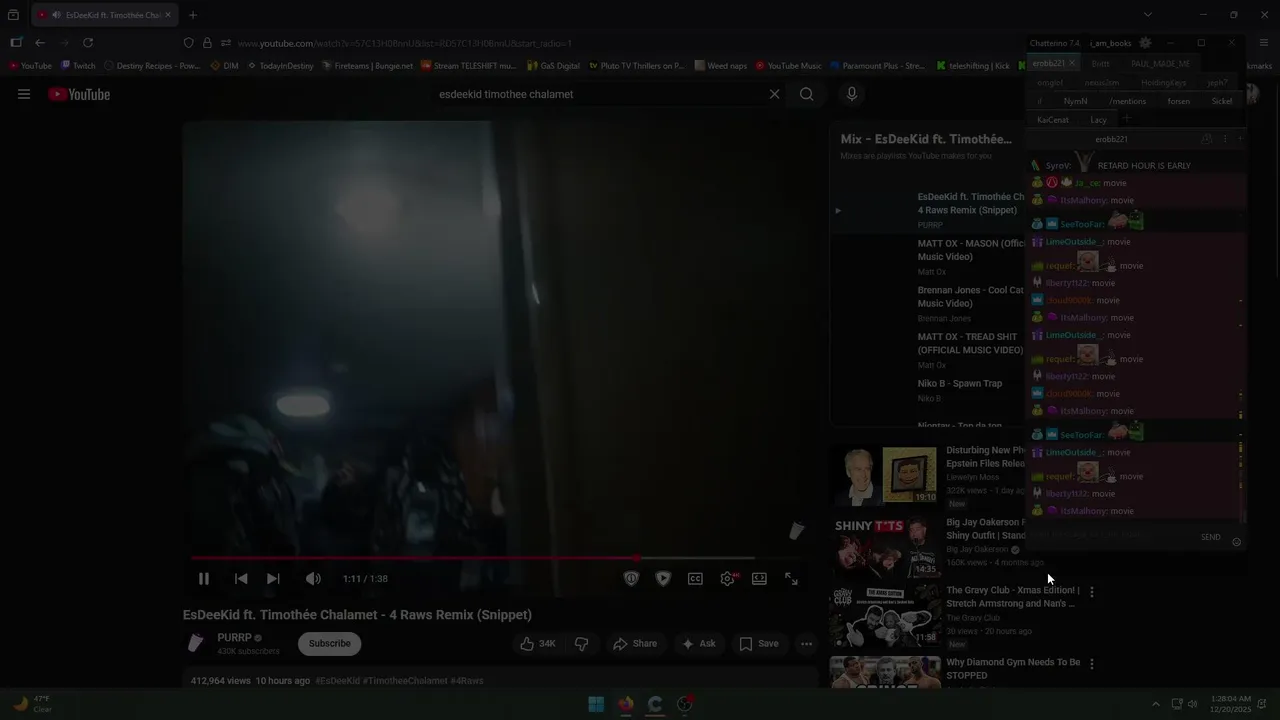The width and height of the screenshot is (1280, 720).
Task: Like the video with thumbs up
Action: coord(537,644)
